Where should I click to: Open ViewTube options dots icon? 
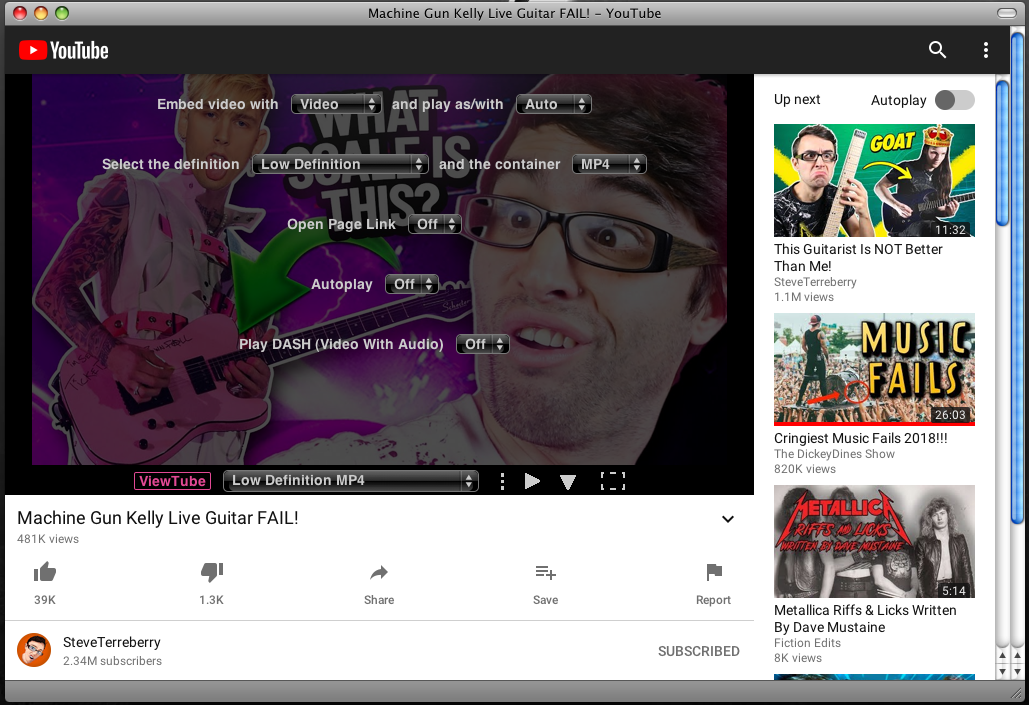[502, 481]
